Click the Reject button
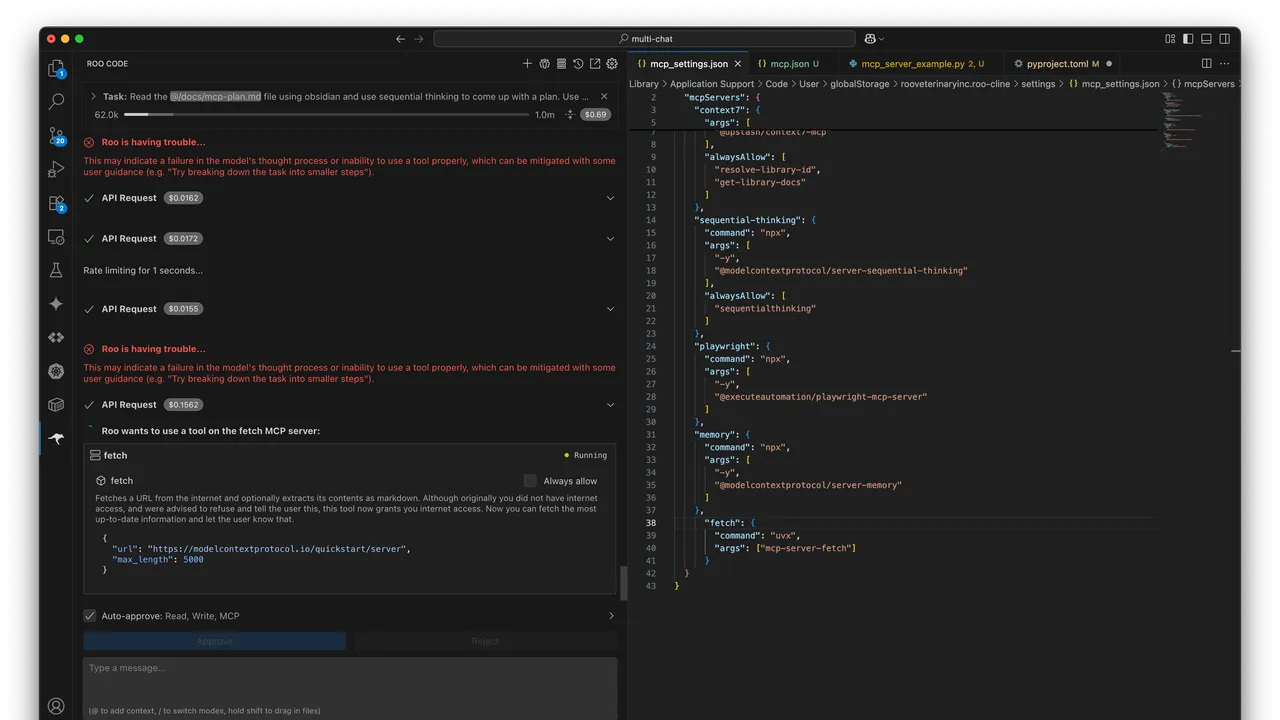This screenshot has height=720, width=1280. [485, 641]
